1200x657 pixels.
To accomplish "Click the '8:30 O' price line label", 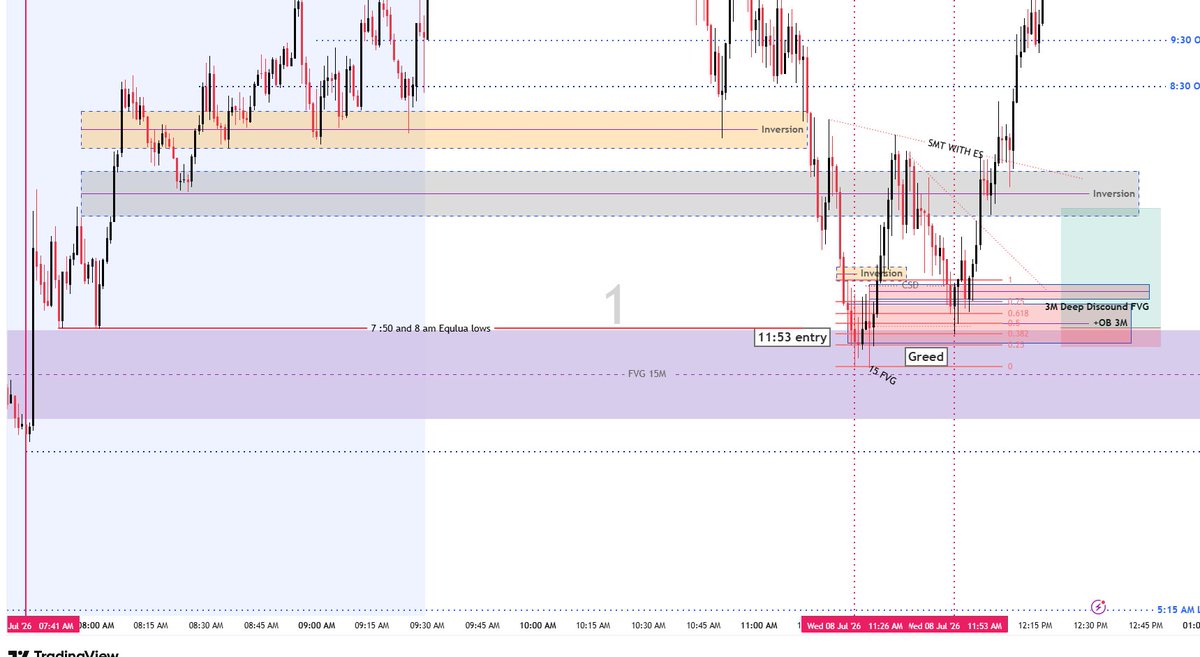I will point(1185,86).
